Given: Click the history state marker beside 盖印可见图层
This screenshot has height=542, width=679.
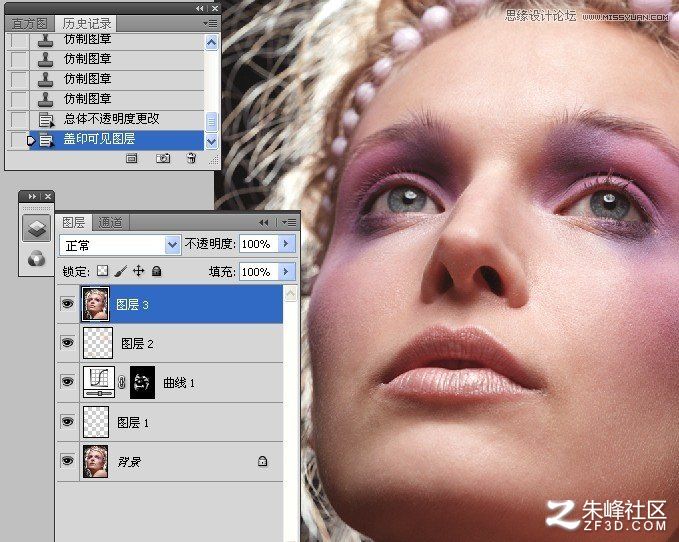Looking at the screenshot, I should [x=31, y=140].
